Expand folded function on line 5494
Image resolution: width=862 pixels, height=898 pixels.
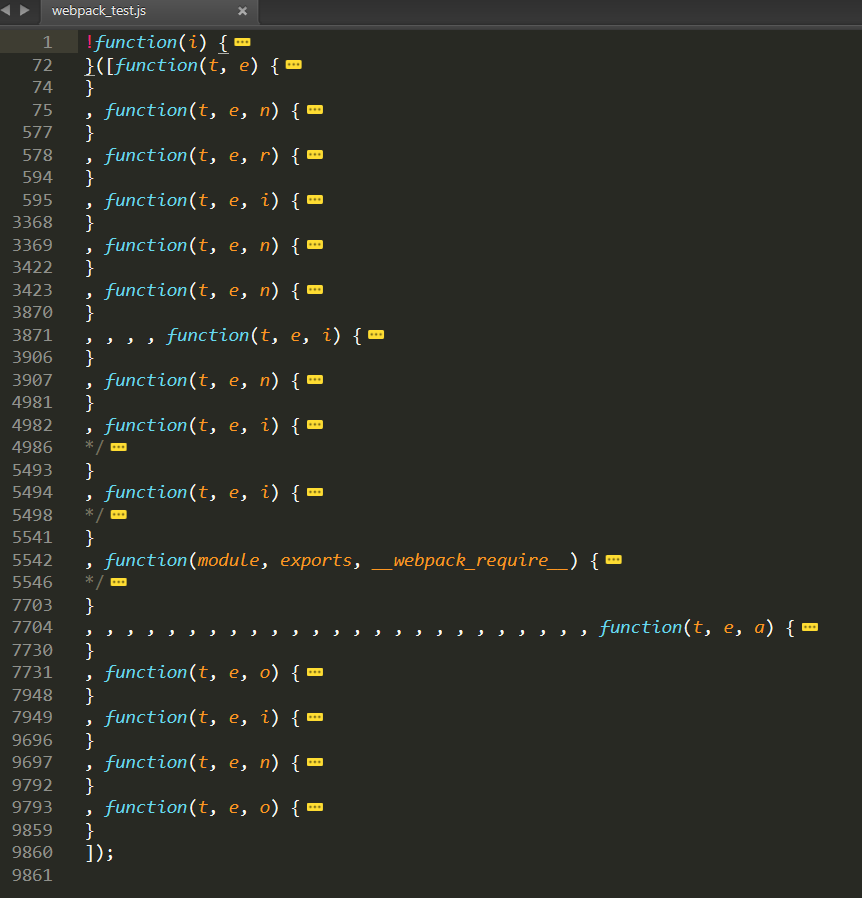pyautogui.click(x=315, y=492)
